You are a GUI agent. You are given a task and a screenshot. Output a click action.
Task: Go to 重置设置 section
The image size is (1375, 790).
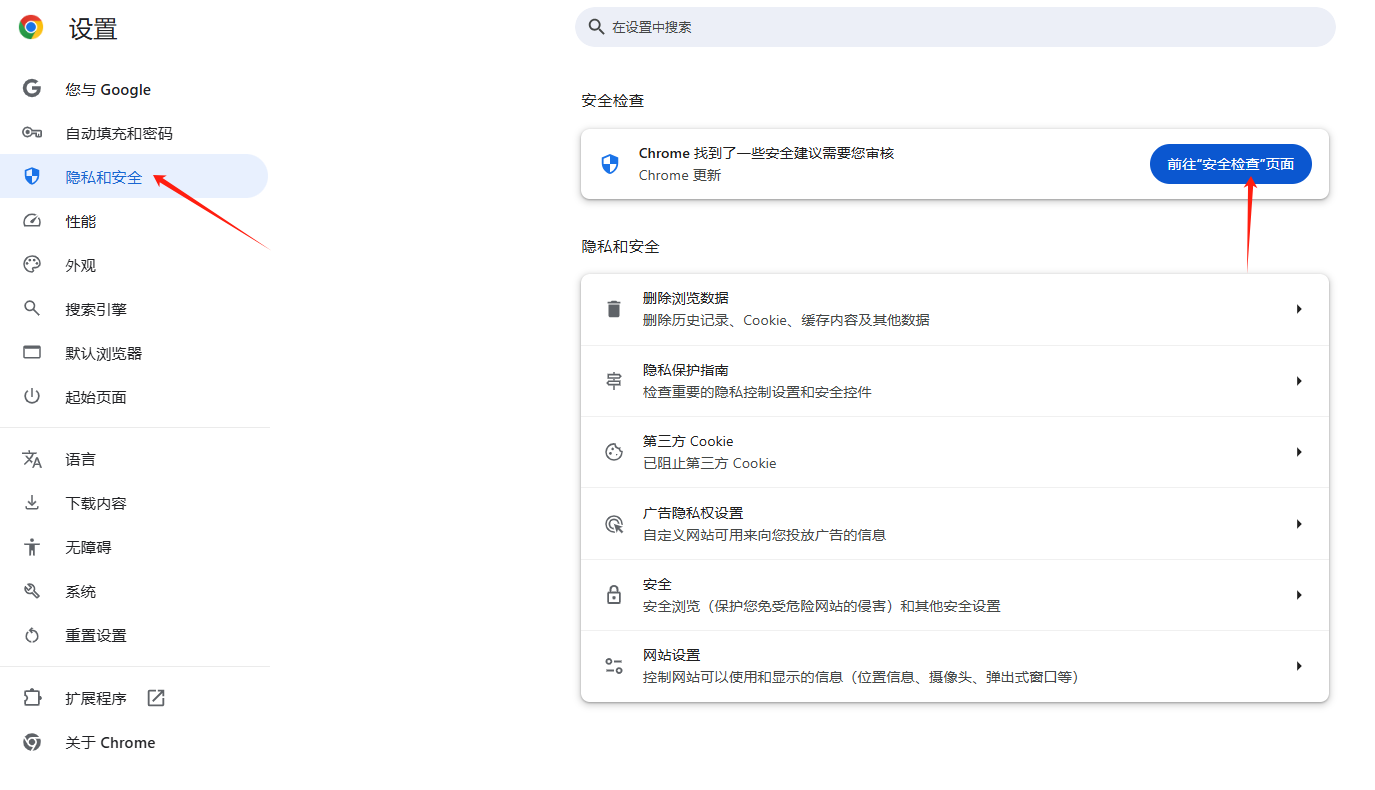(x=134, y=635)
